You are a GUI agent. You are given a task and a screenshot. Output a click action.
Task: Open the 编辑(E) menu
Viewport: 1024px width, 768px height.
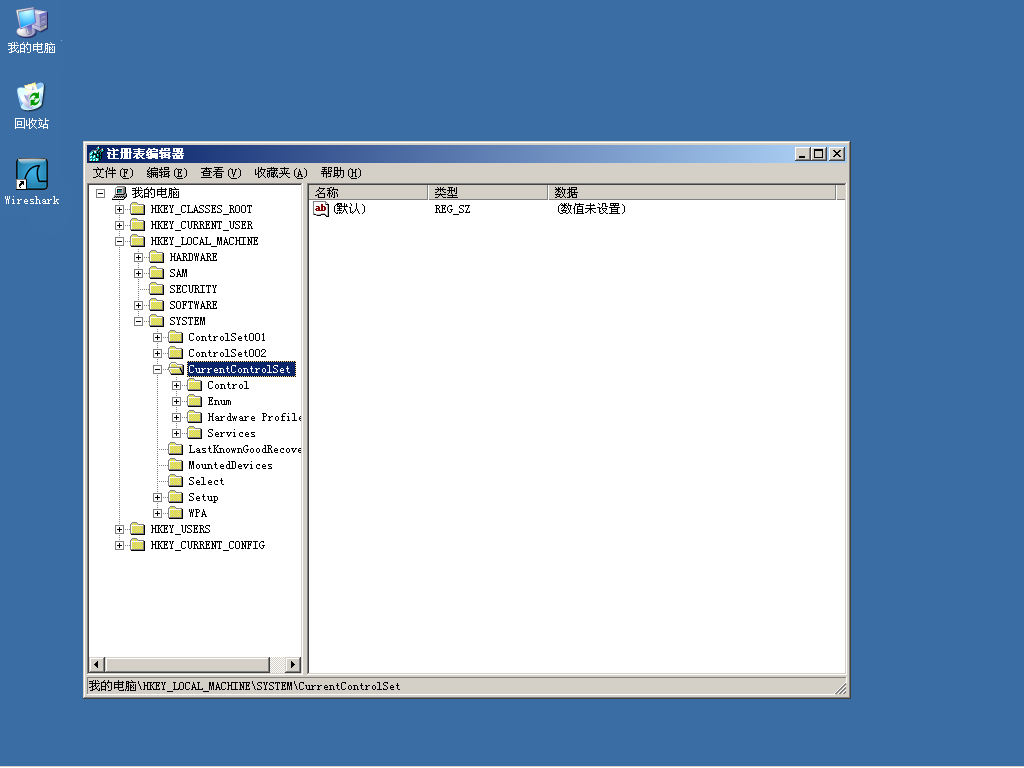coord(167,172)
